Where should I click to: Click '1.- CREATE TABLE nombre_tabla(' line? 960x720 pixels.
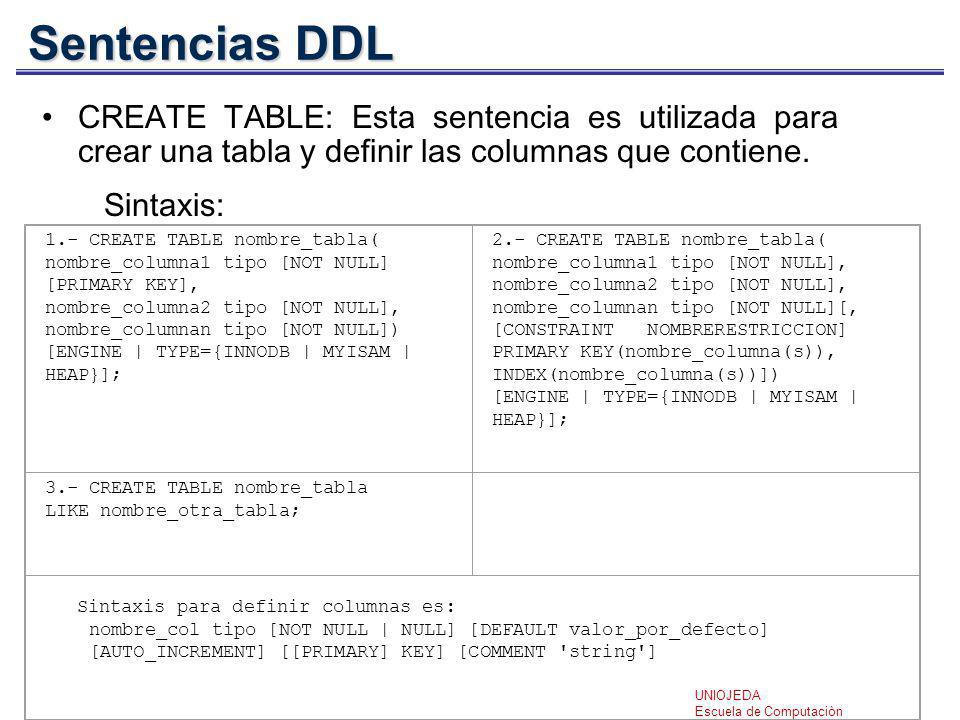coord(212,239)
